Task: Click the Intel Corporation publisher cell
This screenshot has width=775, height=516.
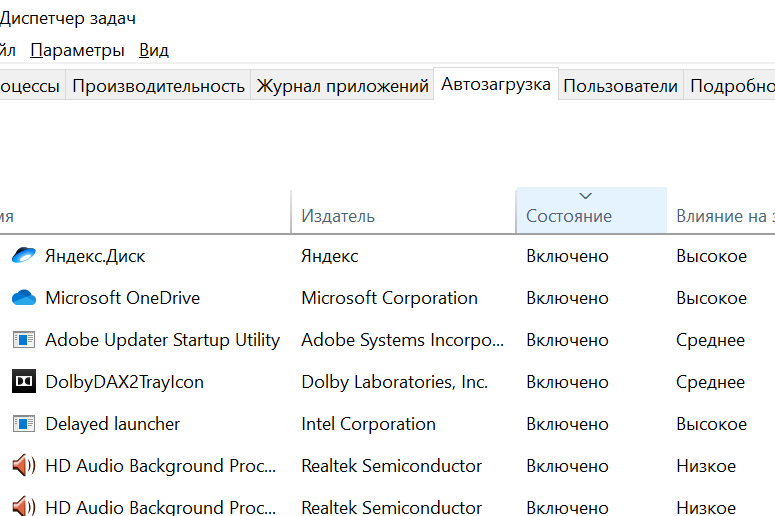Action: (x=368, y=424)
